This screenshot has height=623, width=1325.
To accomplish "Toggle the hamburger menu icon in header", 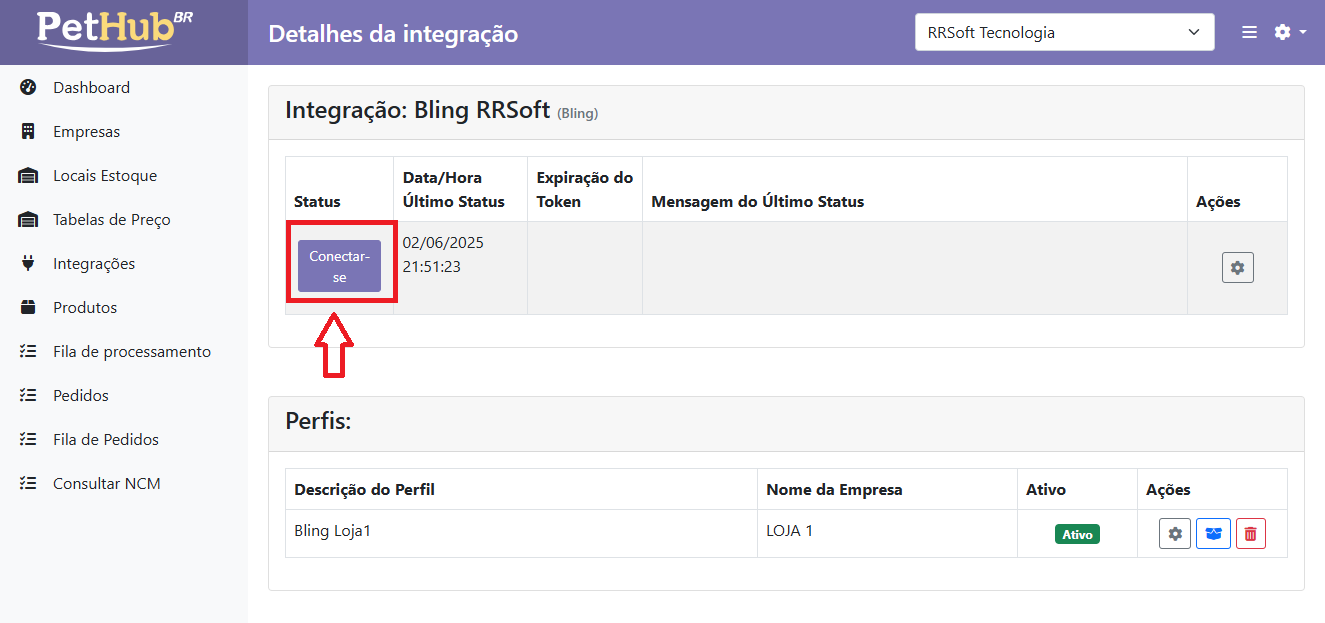I will click(1249, 32).
